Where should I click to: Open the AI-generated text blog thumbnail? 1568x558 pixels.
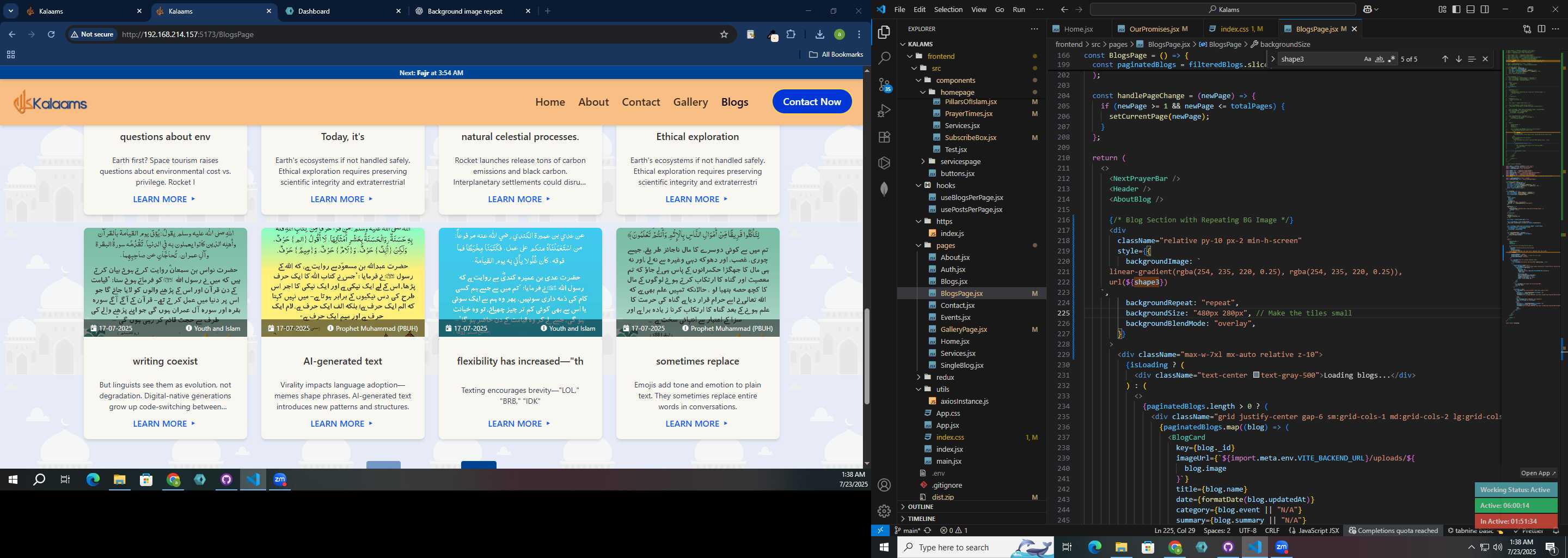tap(342, 282)
